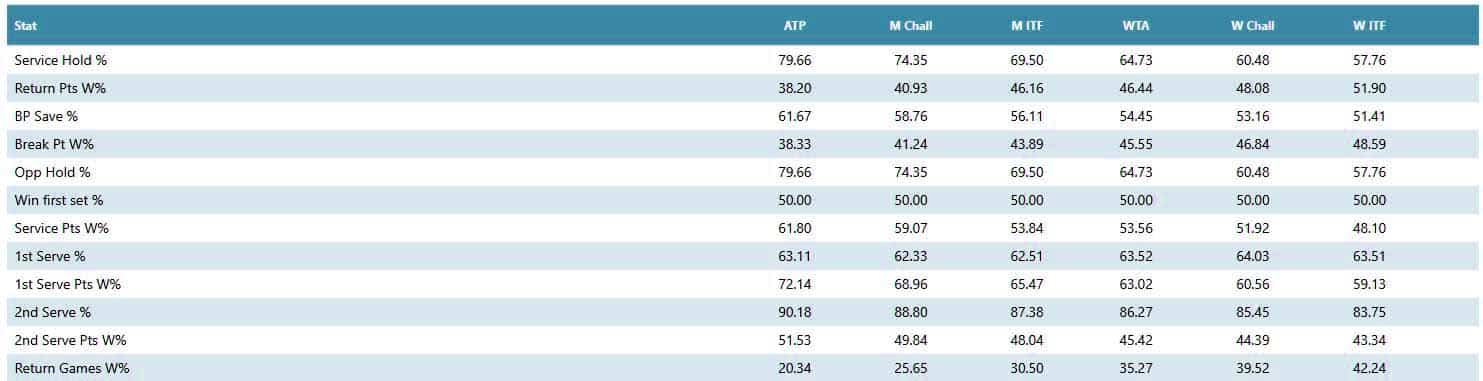1483x381 pixels.
Task: Select the Service Pts W% row label
Action: tap(61, 228)
